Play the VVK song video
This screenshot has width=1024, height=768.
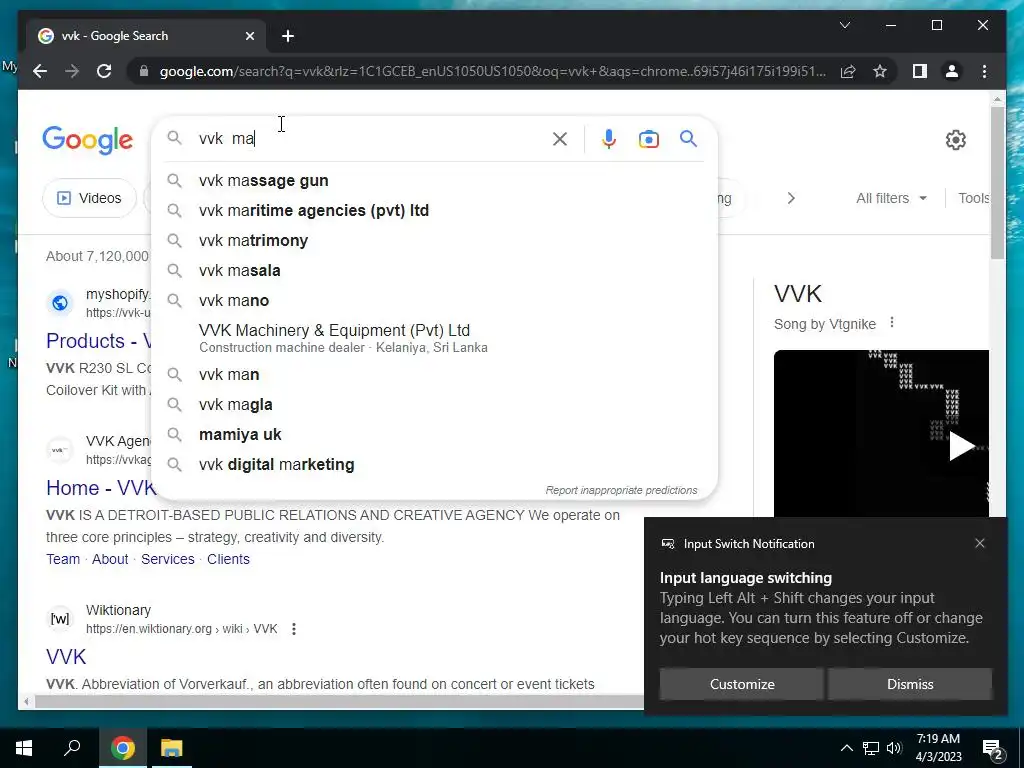click(961, 446)
